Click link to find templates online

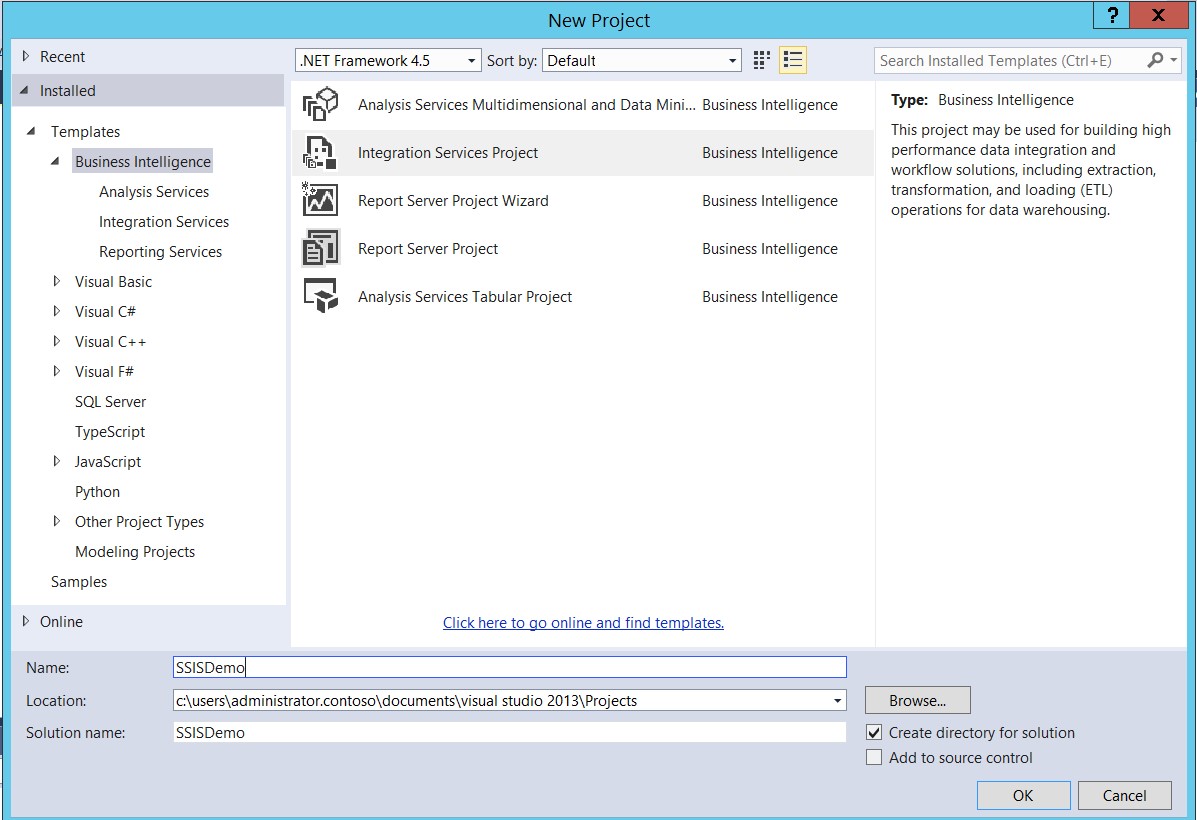click(x=583, y=623)
